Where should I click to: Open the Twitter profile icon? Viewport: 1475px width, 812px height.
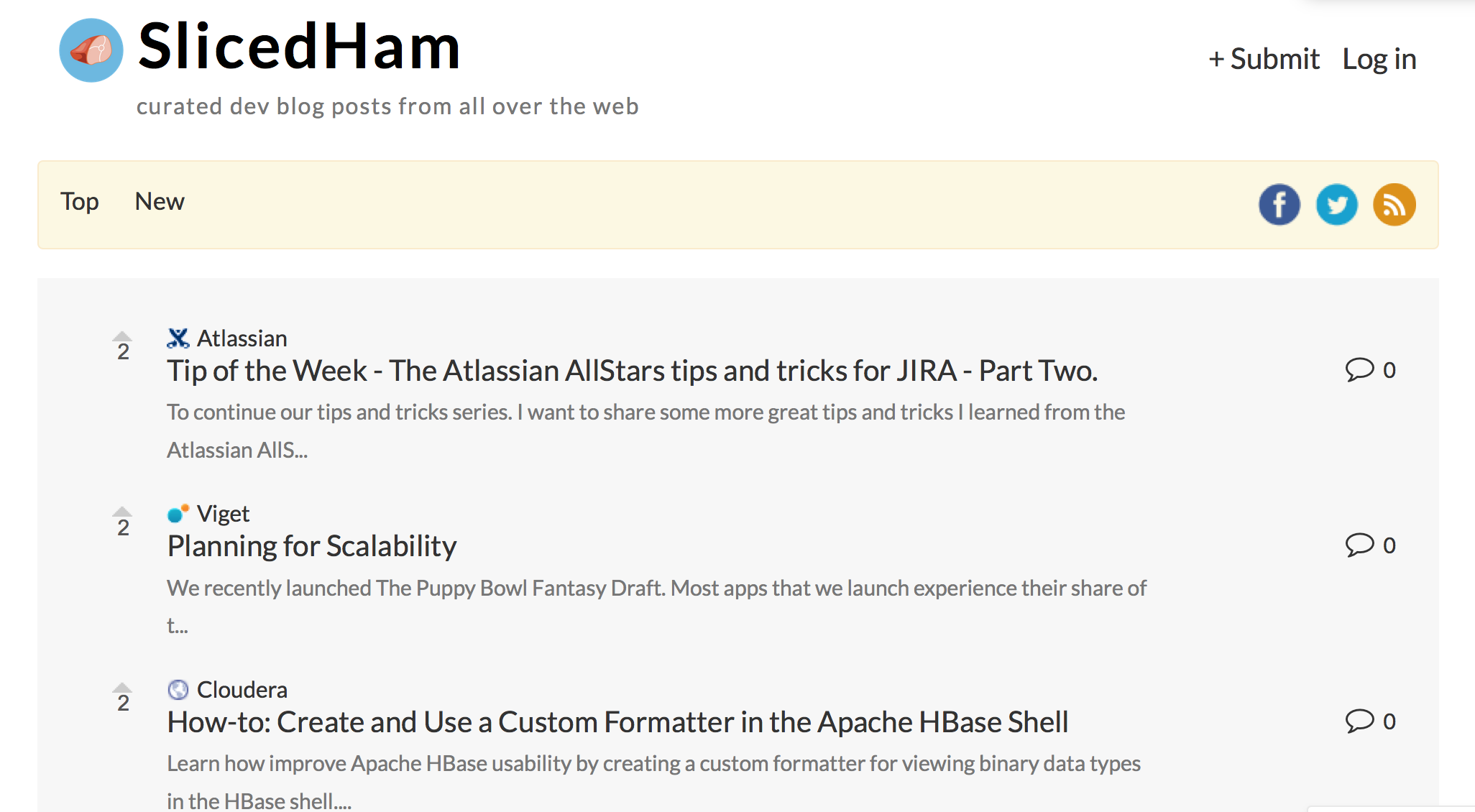pos(1336,206)
